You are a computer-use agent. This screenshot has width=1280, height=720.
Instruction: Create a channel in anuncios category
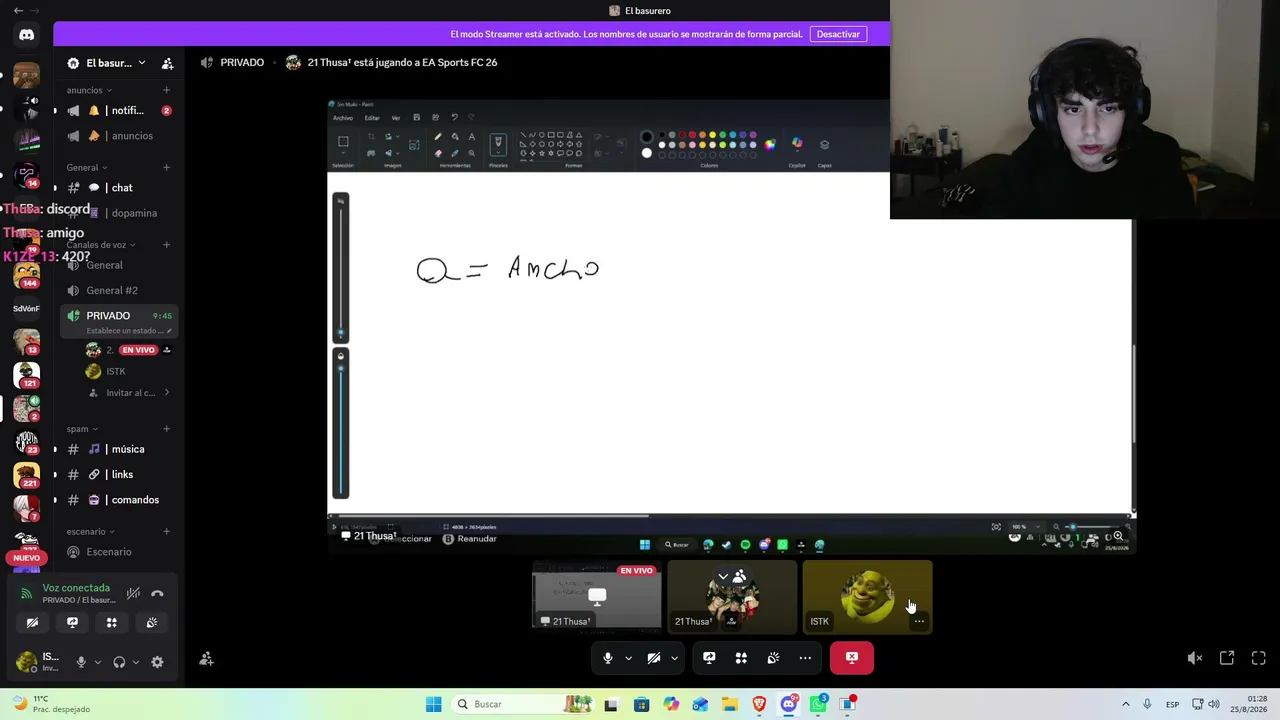pyautogui.click(x=167, y=90)
